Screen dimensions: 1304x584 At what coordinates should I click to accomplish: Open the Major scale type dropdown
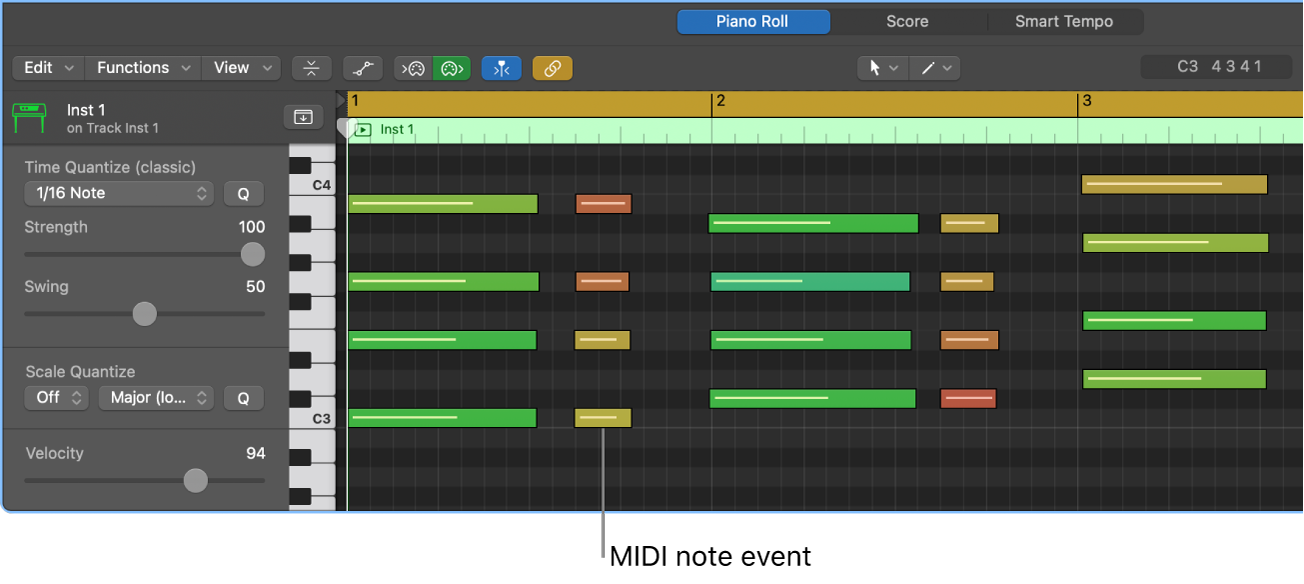156,398
